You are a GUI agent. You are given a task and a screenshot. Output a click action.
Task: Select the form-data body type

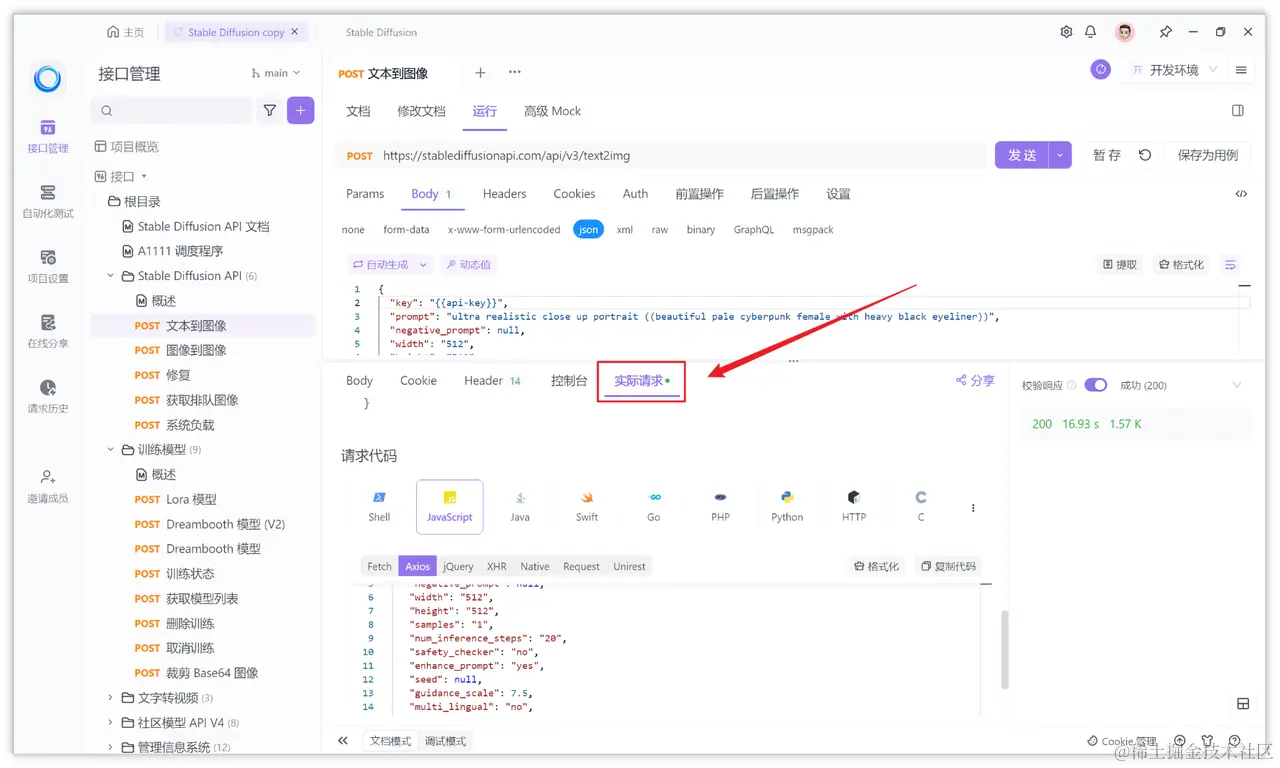coord(406,230)
